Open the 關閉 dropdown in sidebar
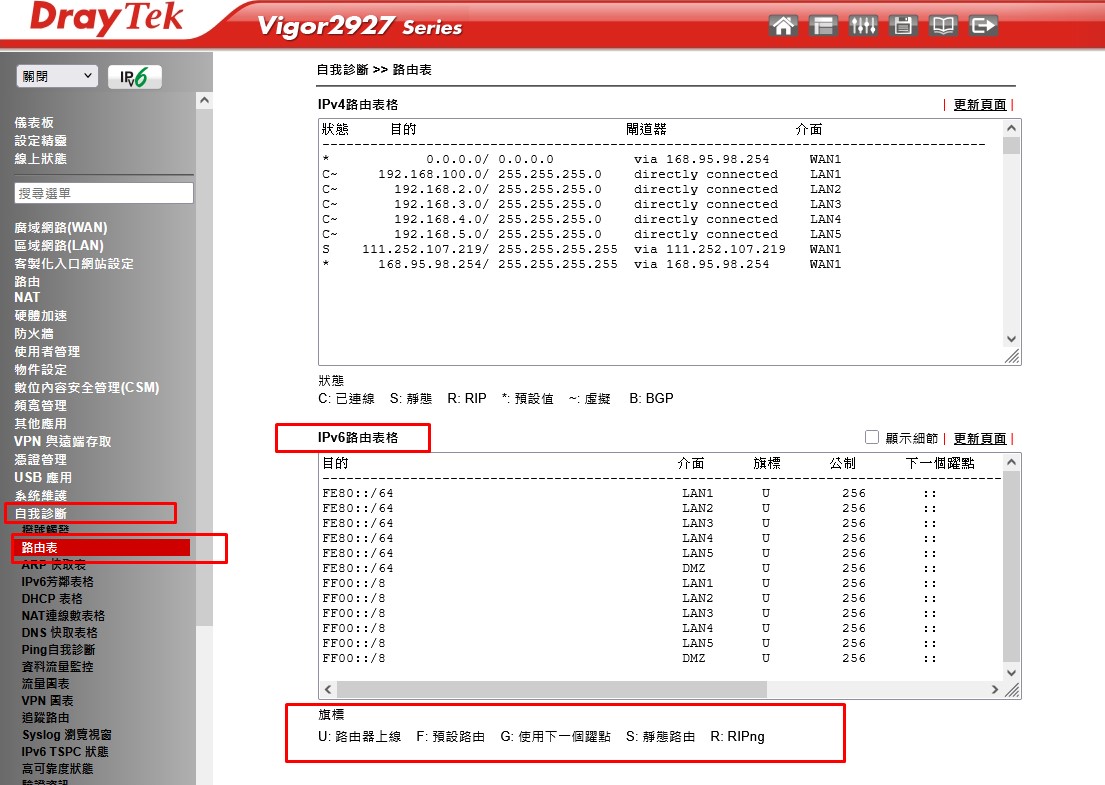 click(57, 76)
